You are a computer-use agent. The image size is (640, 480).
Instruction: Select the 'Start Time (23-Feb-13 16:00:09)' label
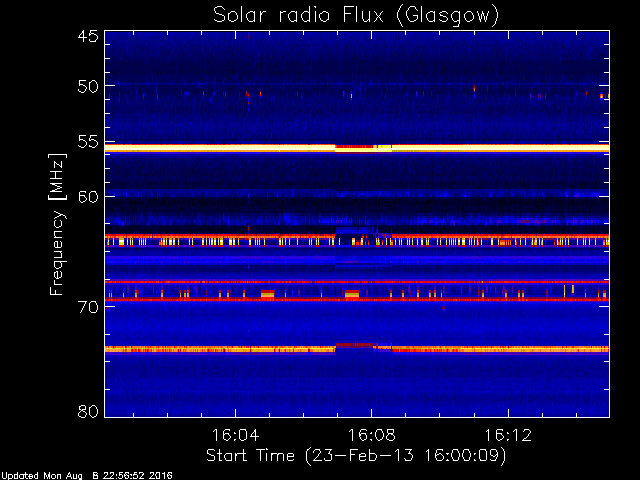(356, 456)
